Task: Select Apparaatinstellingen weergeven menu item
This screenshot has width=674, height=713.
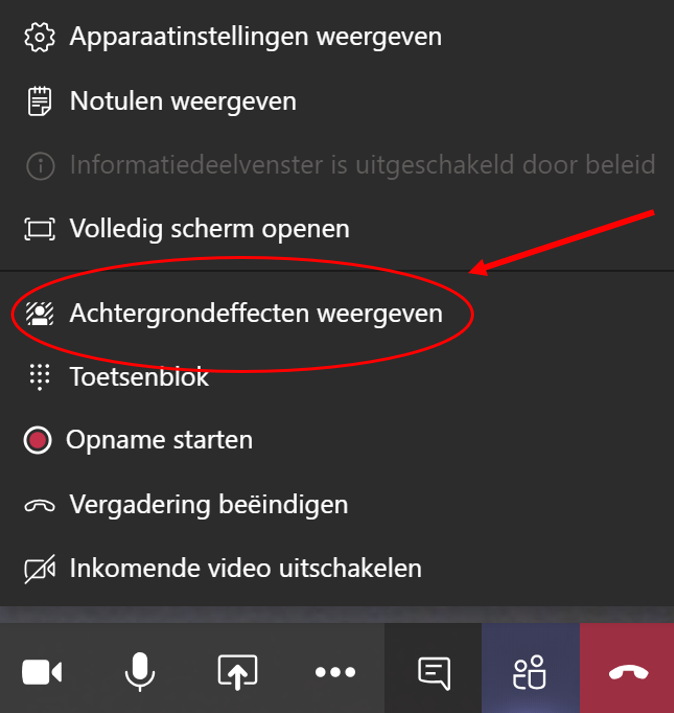Action: point(337,37)
